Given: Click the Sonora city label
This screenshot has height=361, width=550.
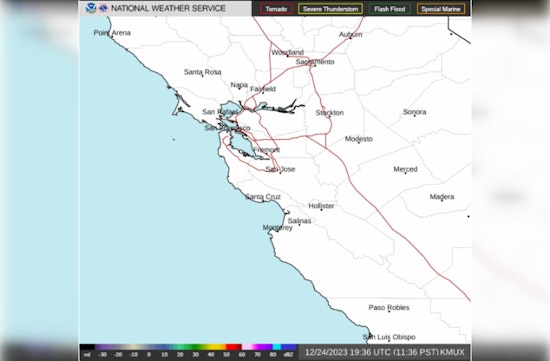Looking at the screenshot, I should coord(415,112).
